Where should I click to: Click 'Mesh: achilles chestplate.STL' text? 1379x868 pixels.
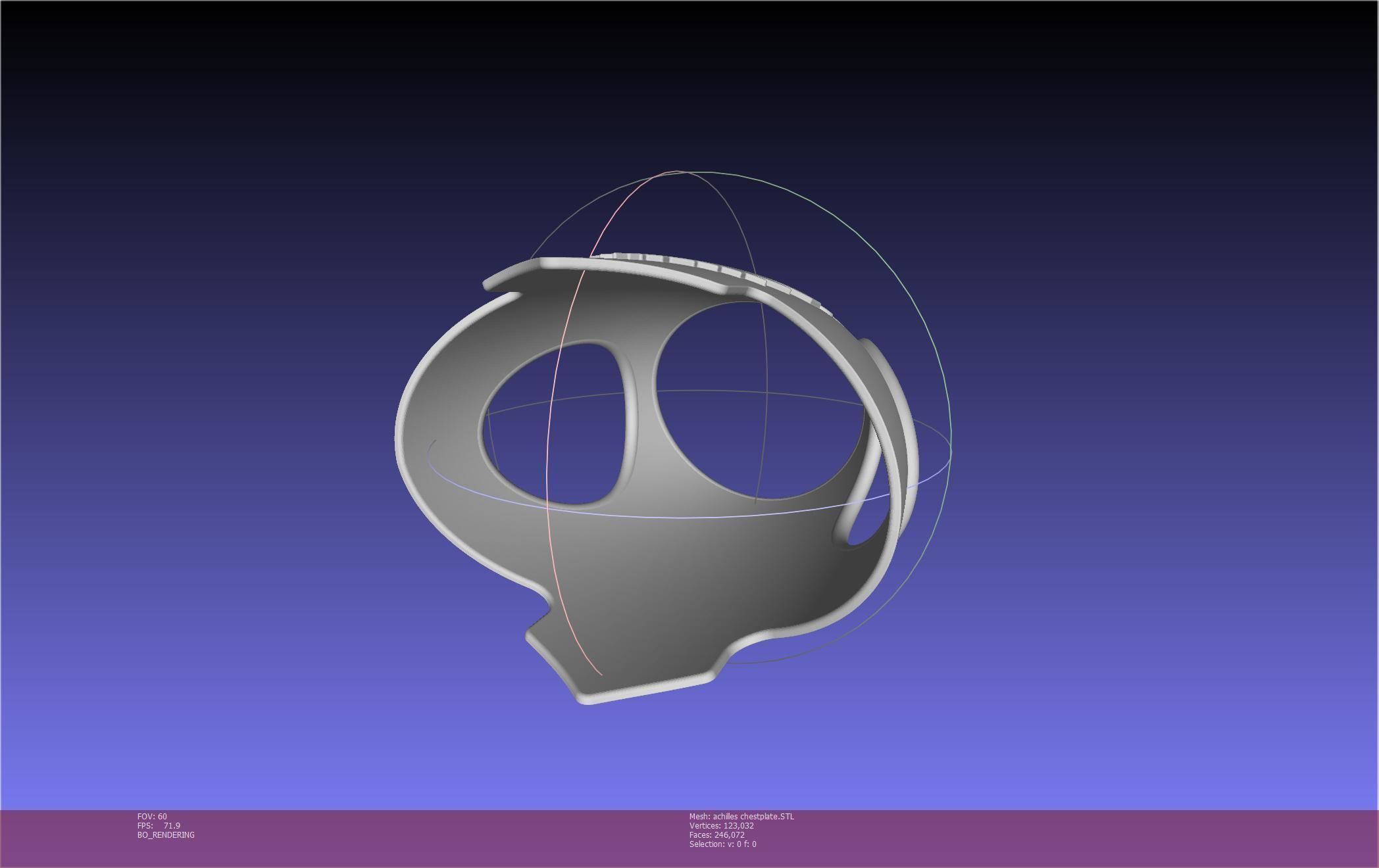click(741, 817)
